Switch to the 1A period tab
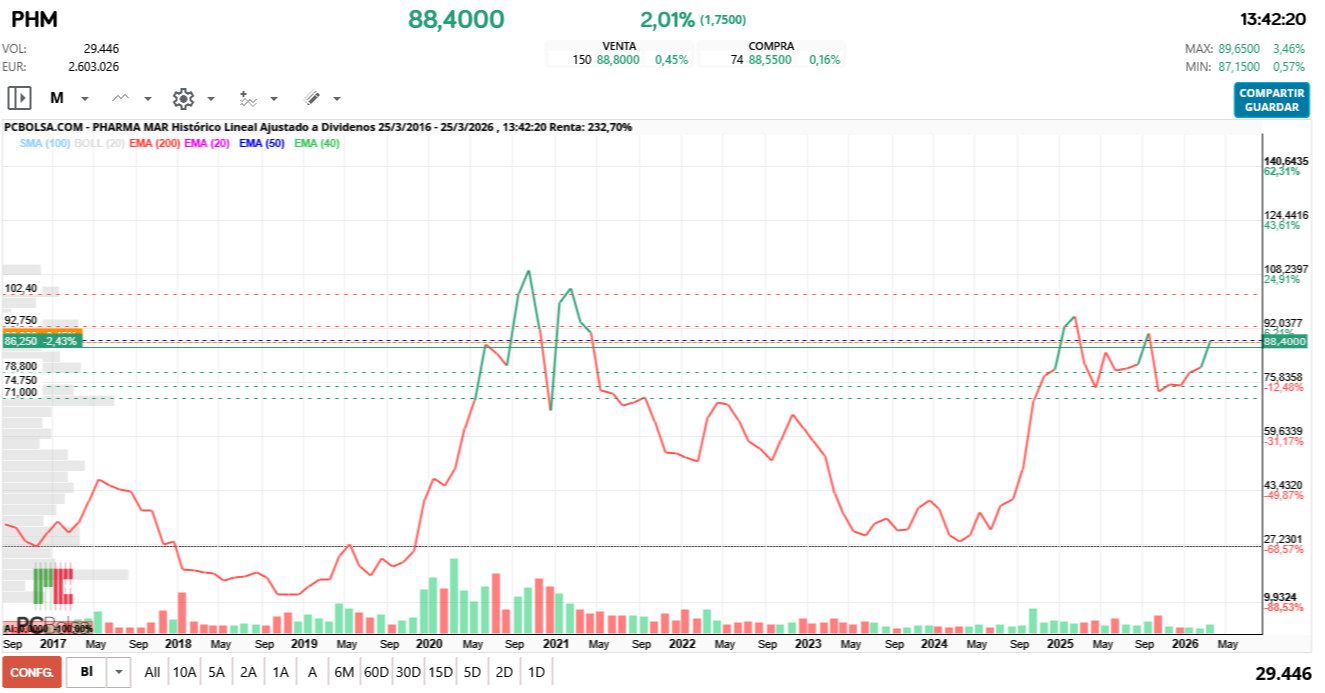The image size is (1325, 693). coord(278,671)
